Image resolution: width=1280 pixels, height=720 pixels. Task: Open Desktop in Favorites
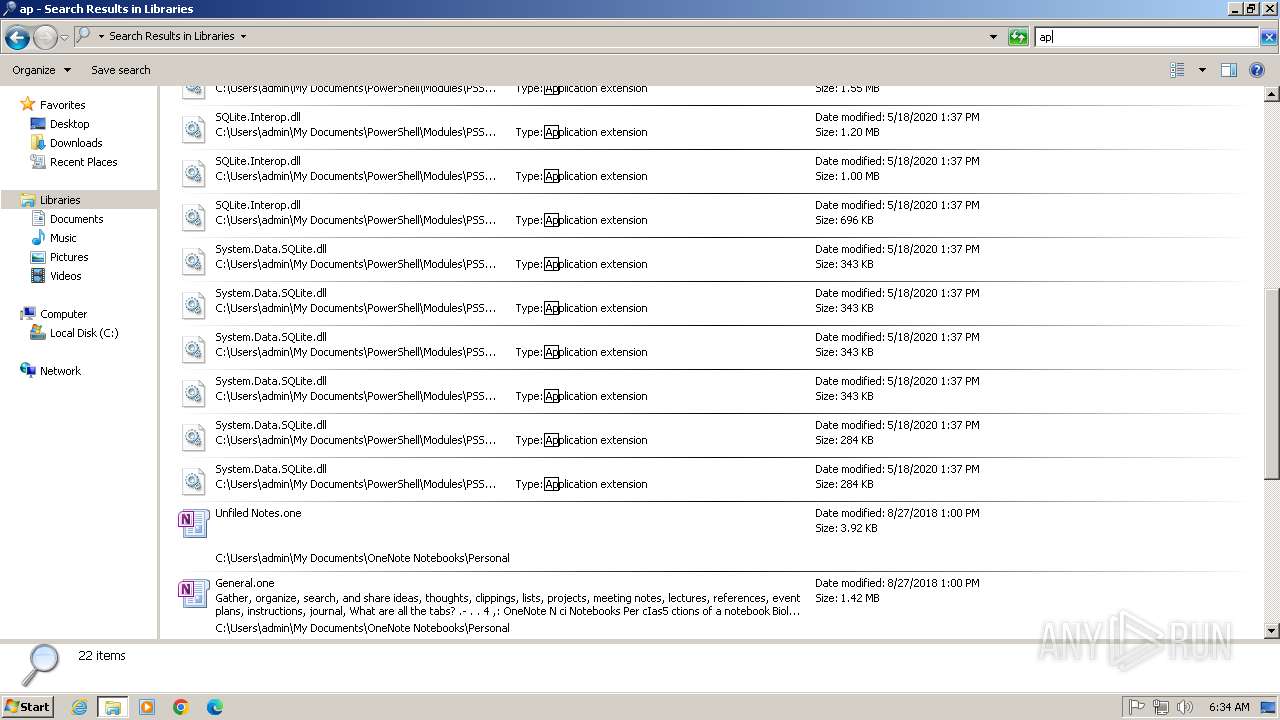point(69,124)
